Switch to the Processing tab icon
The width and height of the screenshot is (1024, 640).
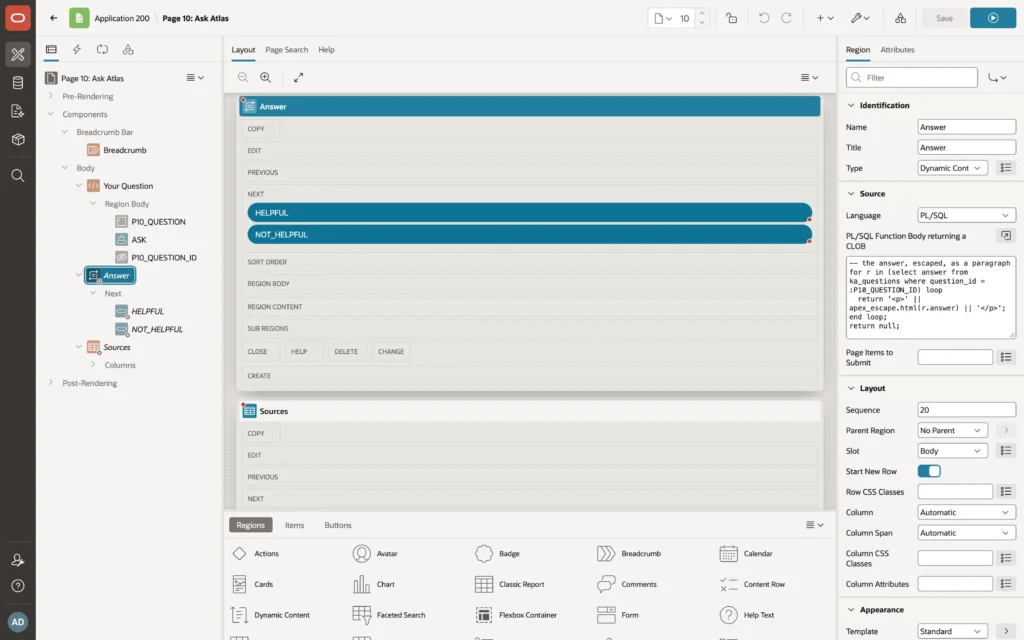(102, 49)
